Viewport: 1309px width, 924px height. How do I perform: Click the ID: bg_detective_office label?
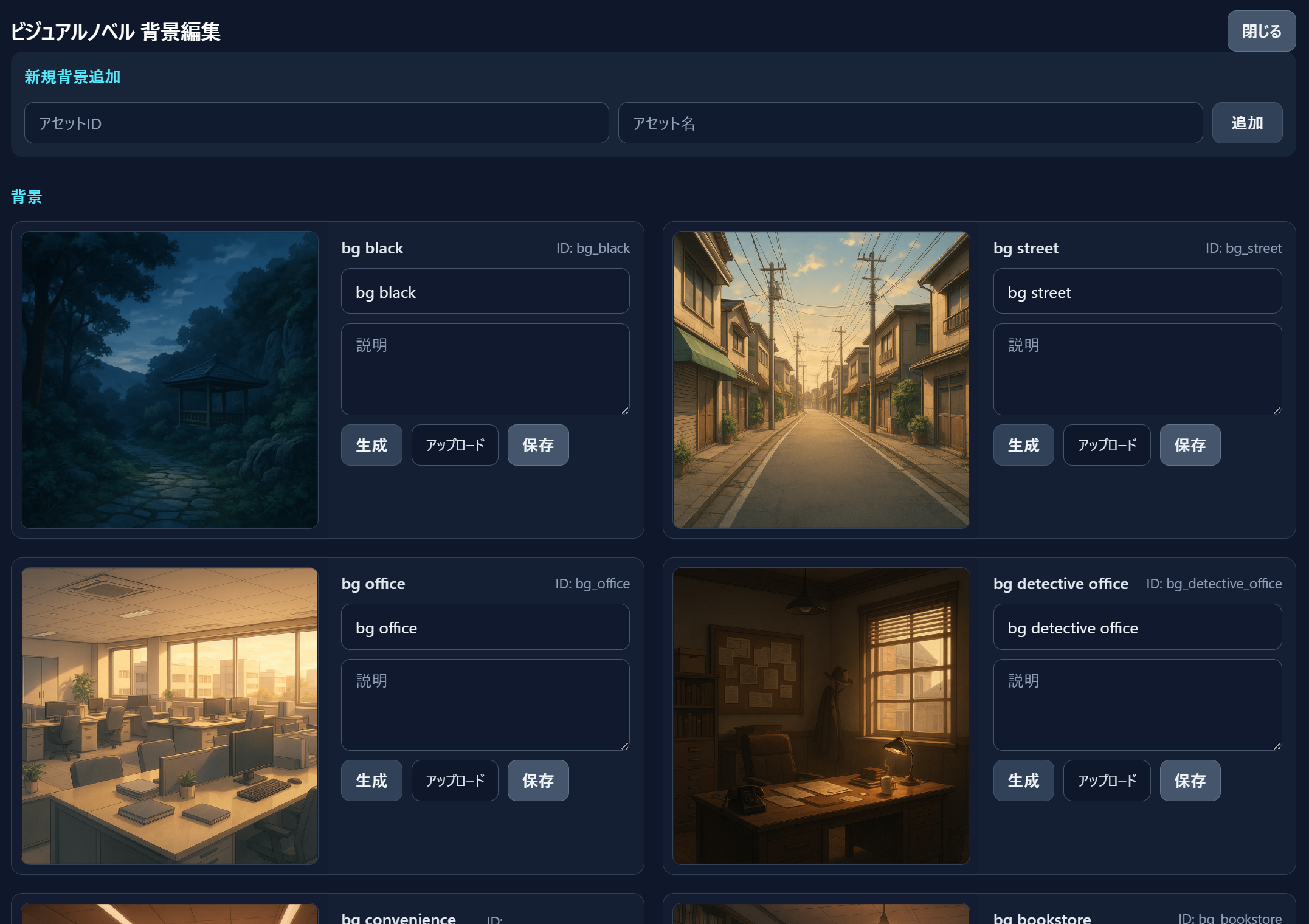coord(1214,584)
